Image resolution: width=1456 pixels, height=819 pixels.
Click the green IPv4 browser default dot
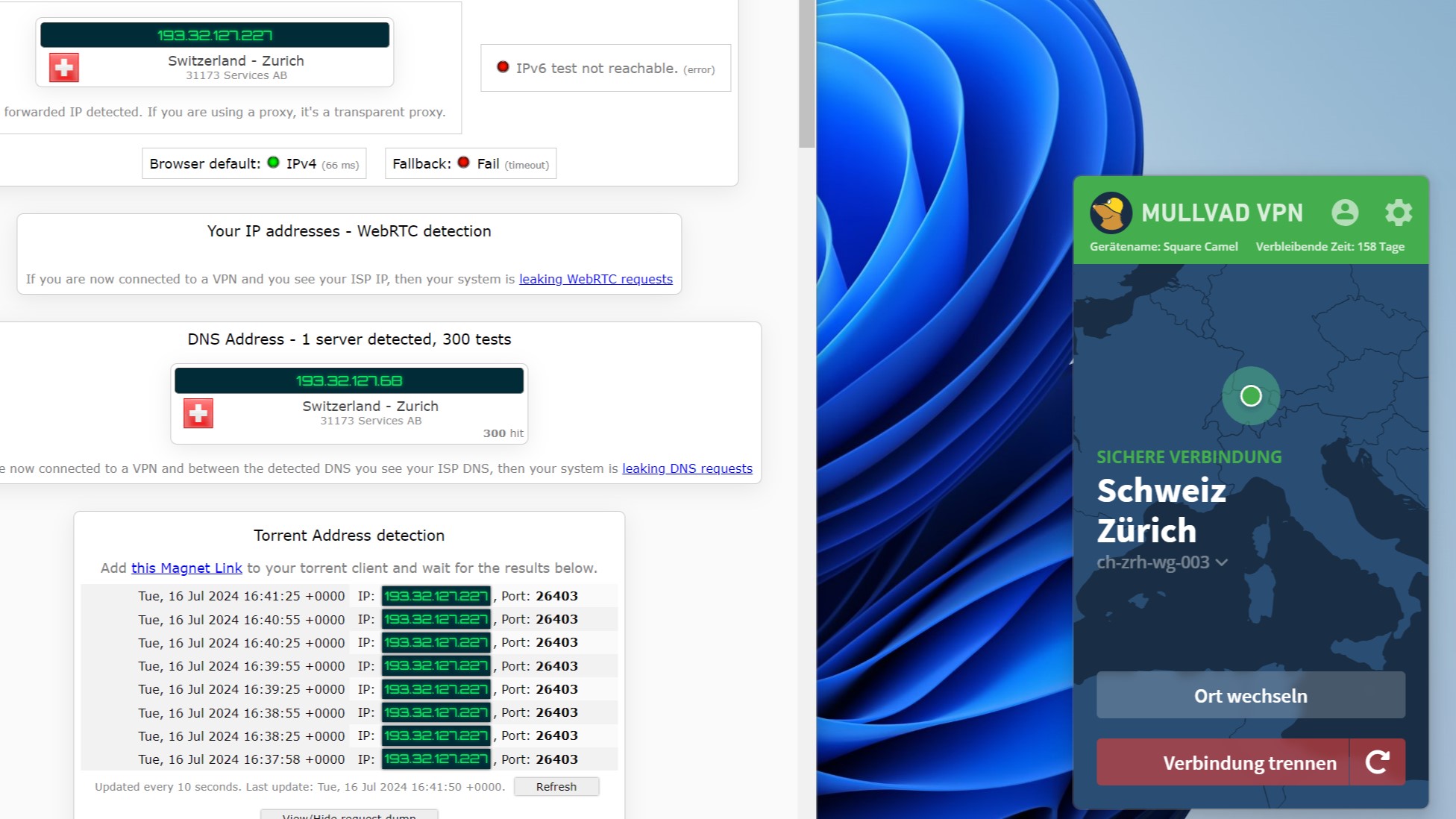[x=273, y=163]
